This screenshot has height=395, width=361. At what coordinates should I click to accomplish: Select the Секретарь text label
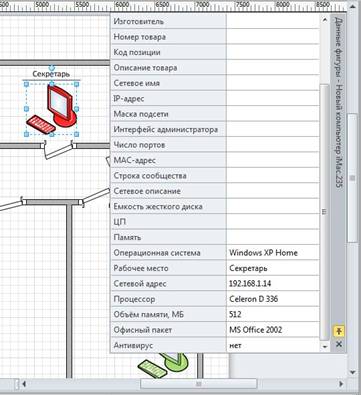[x=51, y=74]
